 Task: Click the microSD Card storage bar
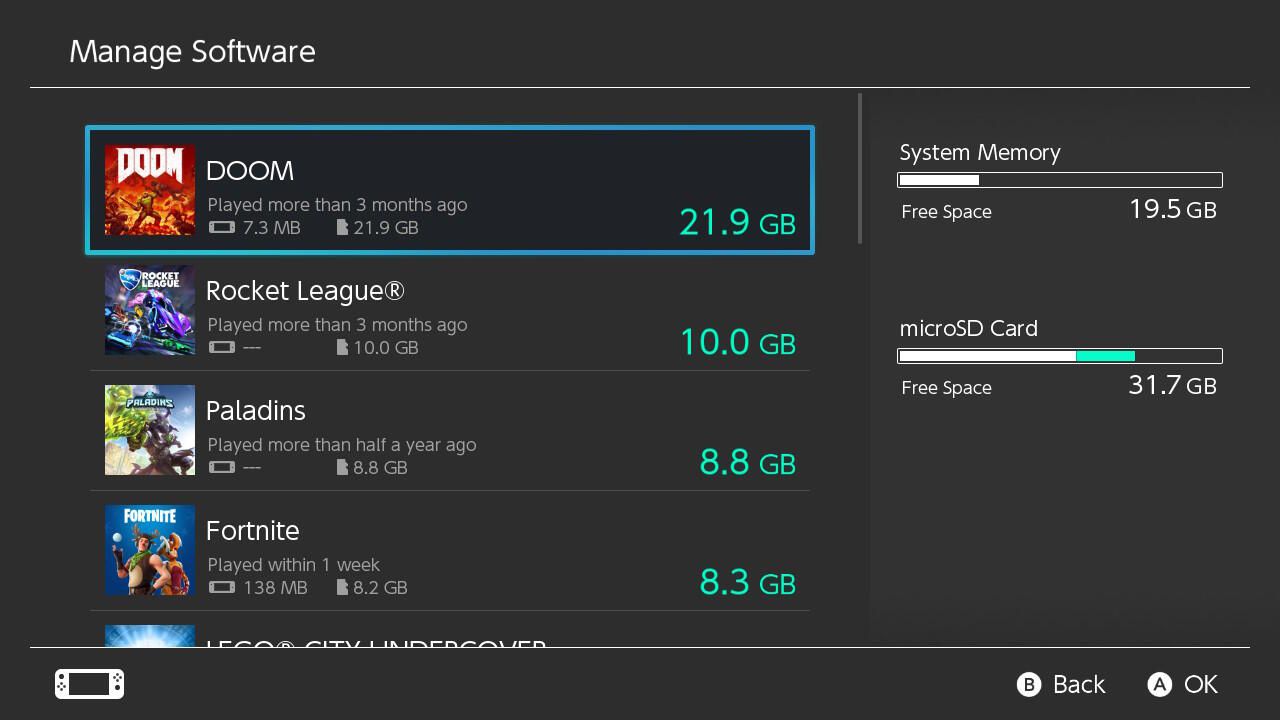[x=1060, y=356]
